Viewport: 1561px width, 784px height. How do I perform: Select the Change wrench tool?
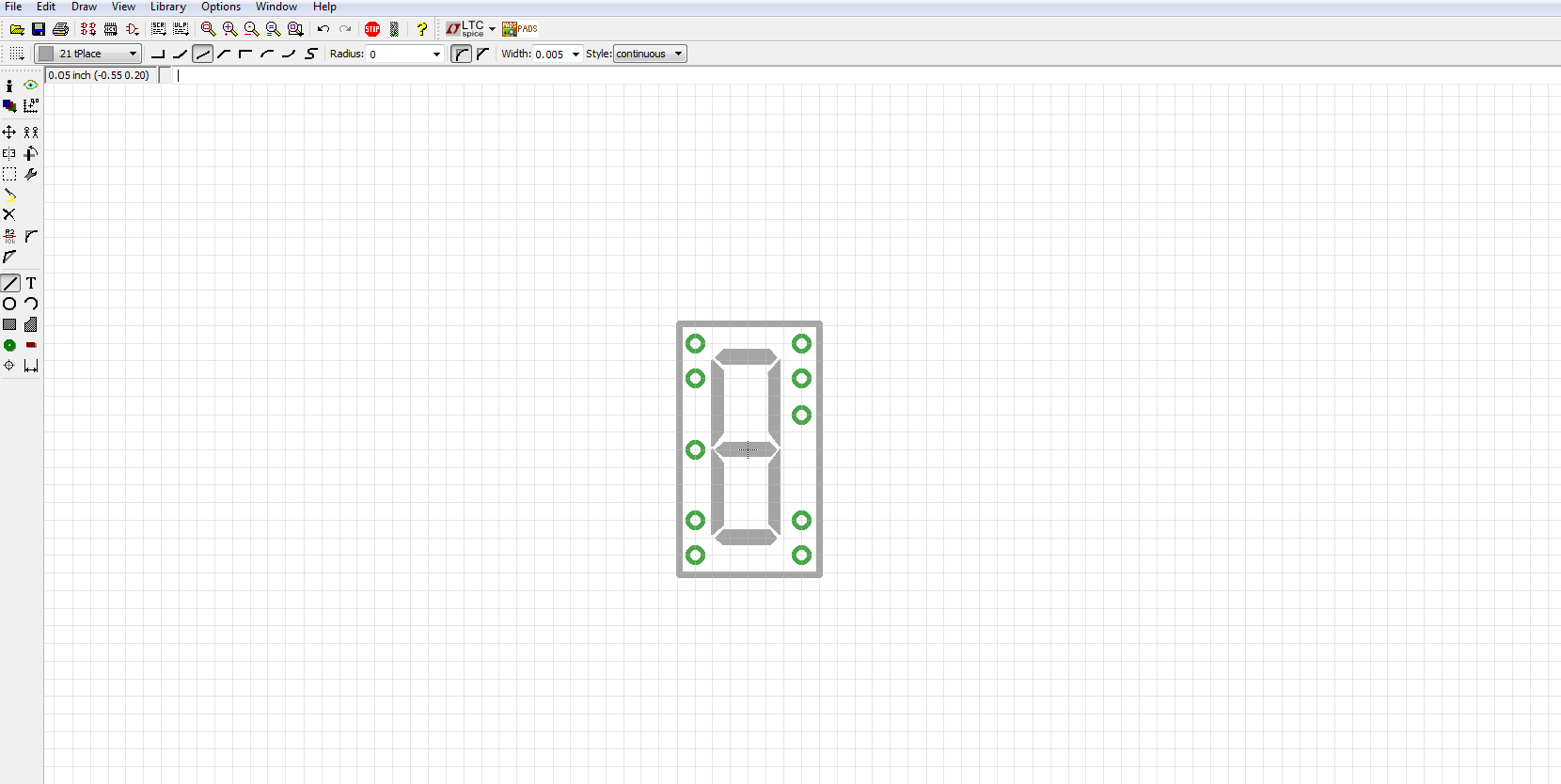(31, 174)
